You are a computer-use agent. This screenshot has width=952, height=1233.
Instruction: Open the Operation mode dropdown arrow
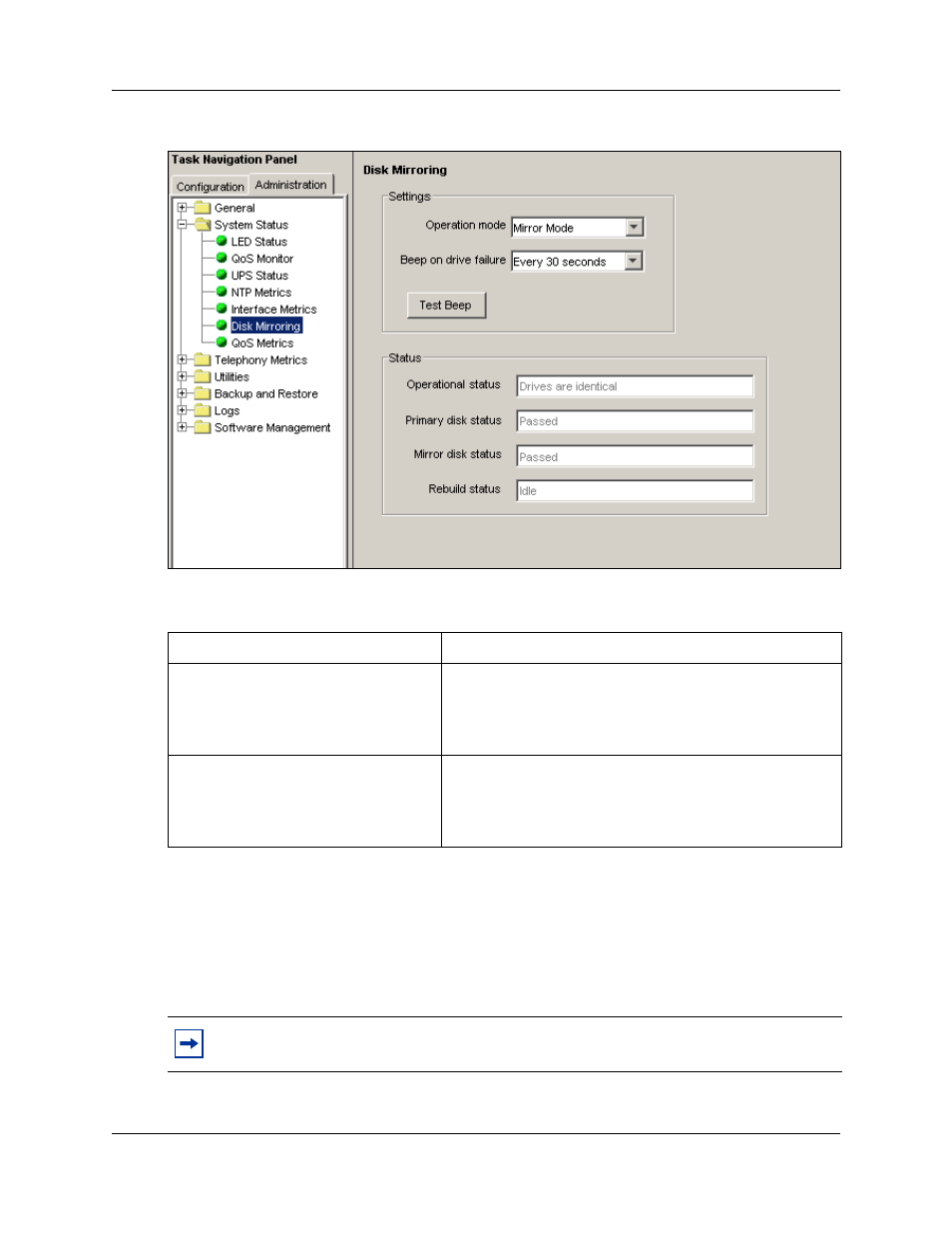(x=634, y=228)
